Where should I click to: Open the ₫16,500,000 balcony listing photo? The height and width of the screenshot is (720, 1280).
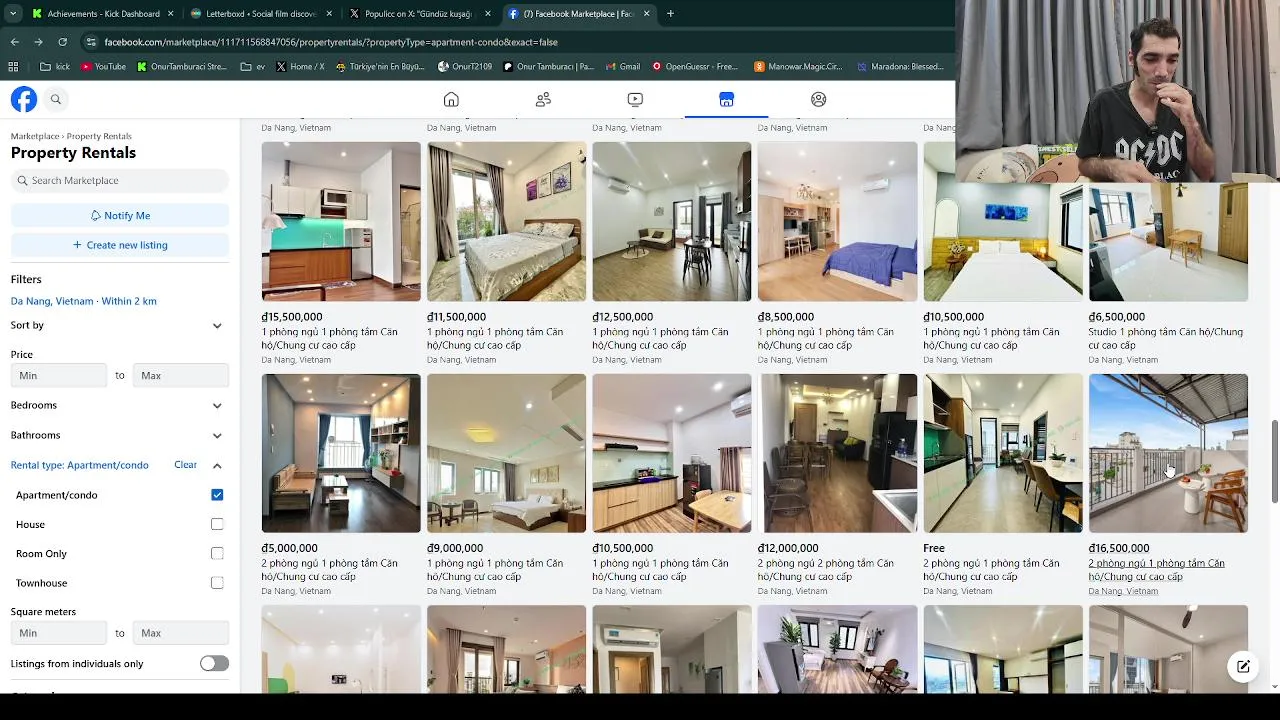pyautogui.click(x=1168, y=453)
